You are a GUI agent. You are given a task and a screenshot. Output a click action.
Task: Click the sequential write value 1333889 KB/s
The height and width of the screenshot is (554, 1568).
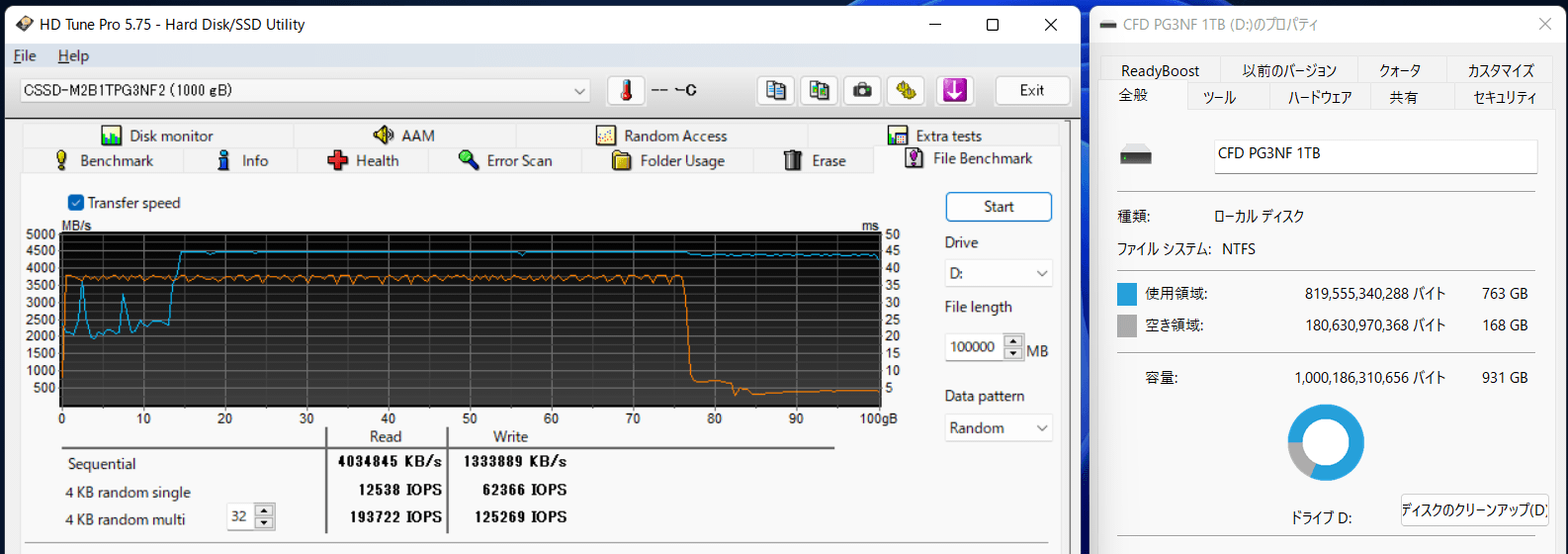point(514,462)
